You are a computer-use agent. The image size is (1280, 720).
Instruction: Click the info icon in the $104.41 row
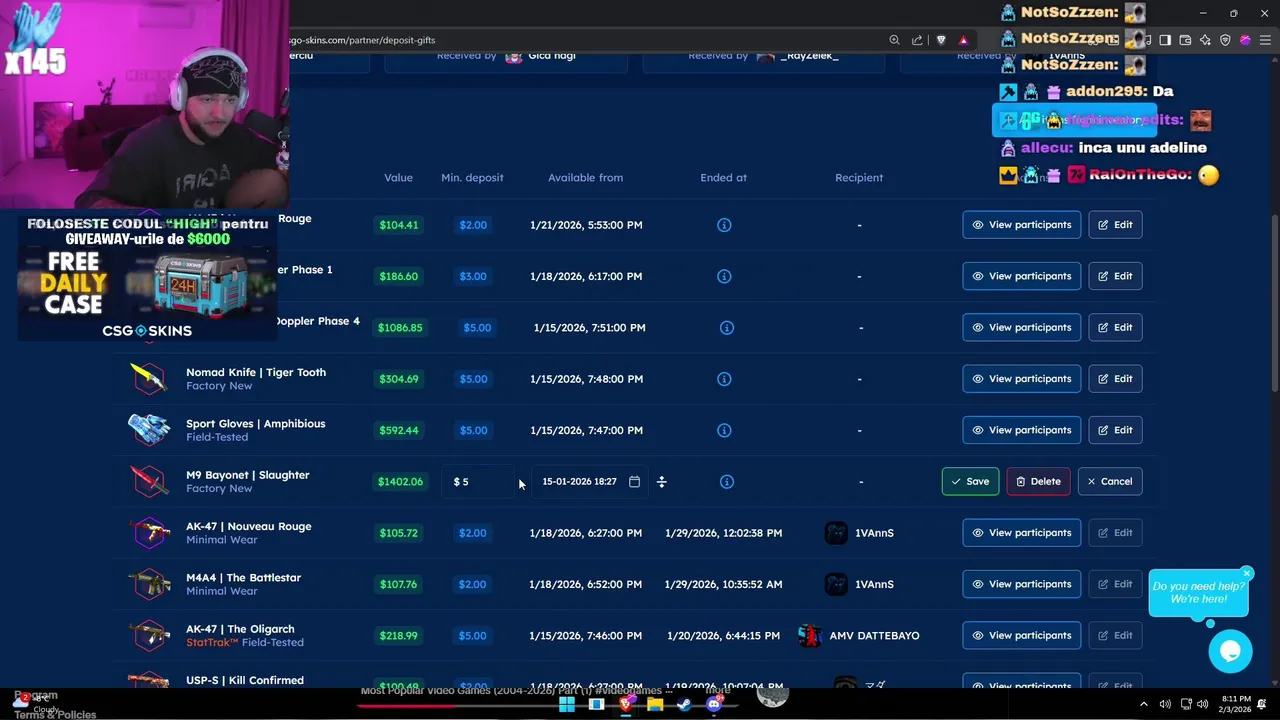724,225
